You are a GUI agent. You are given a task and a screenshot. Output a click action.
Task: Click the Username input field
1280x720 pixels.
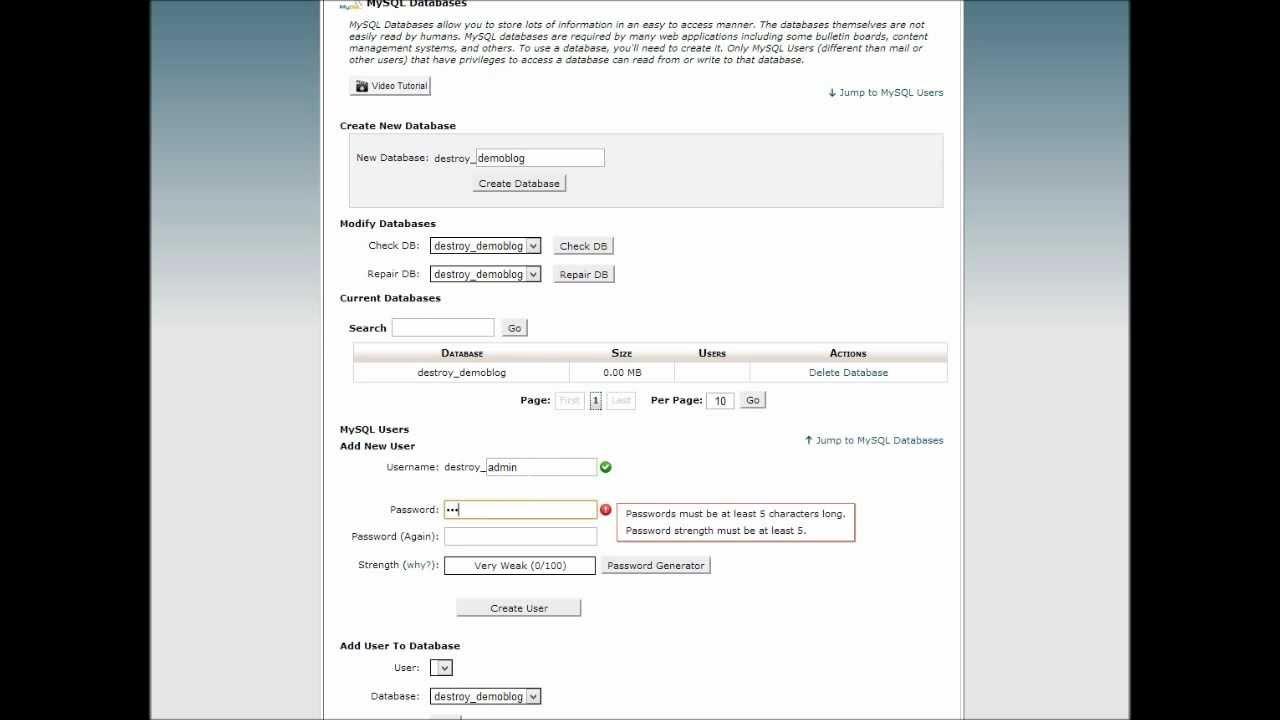(x=541, y=467)
